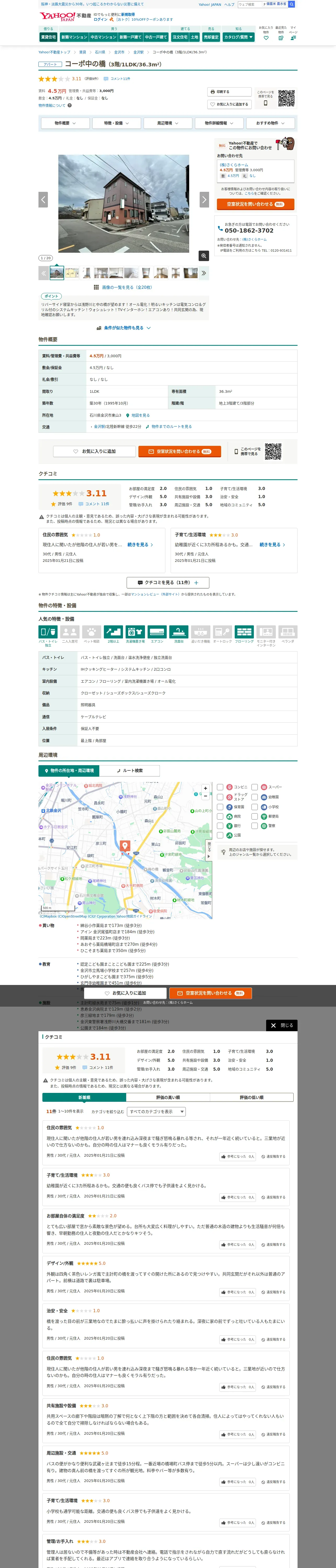Open the マンションレビュー（外部サイト） link
Image resolution: width=336 pixels, height=1568 pixels.
click(x=155, y=594)
